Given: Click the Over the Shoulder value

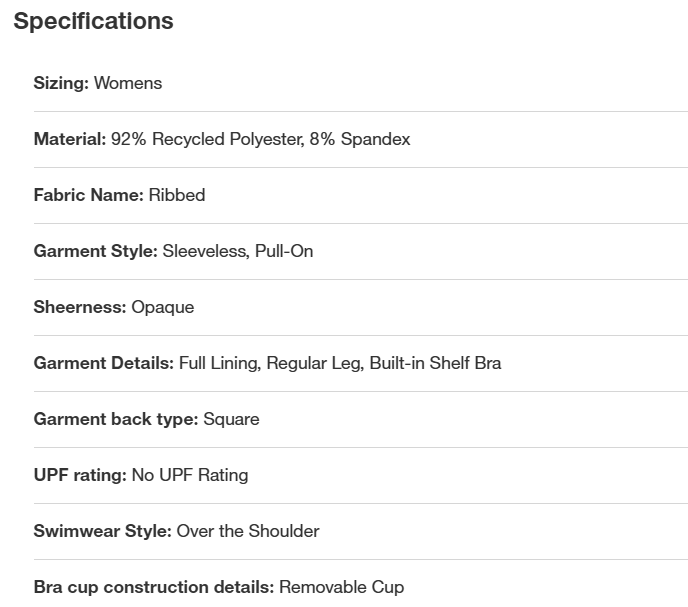Looking at the screenshot, I should (x=248, y=531).
